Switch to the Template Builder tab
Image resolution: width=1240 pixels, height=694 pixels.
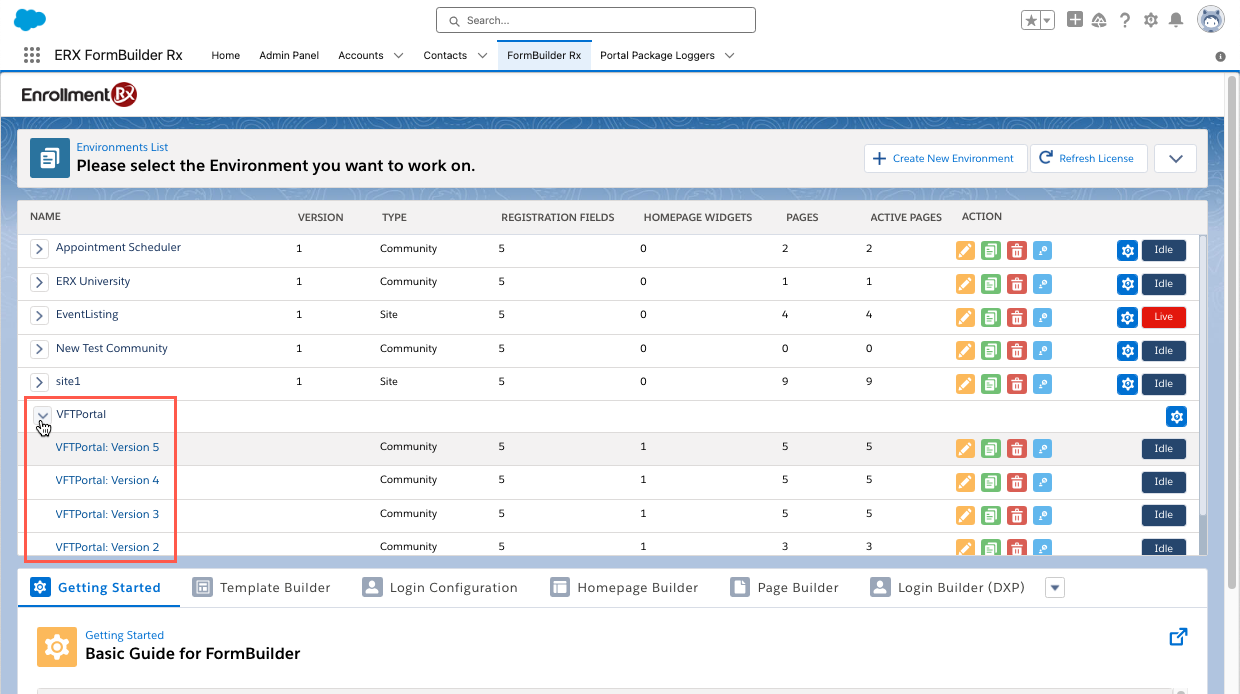pyautogui.click(x=262, y=588)
